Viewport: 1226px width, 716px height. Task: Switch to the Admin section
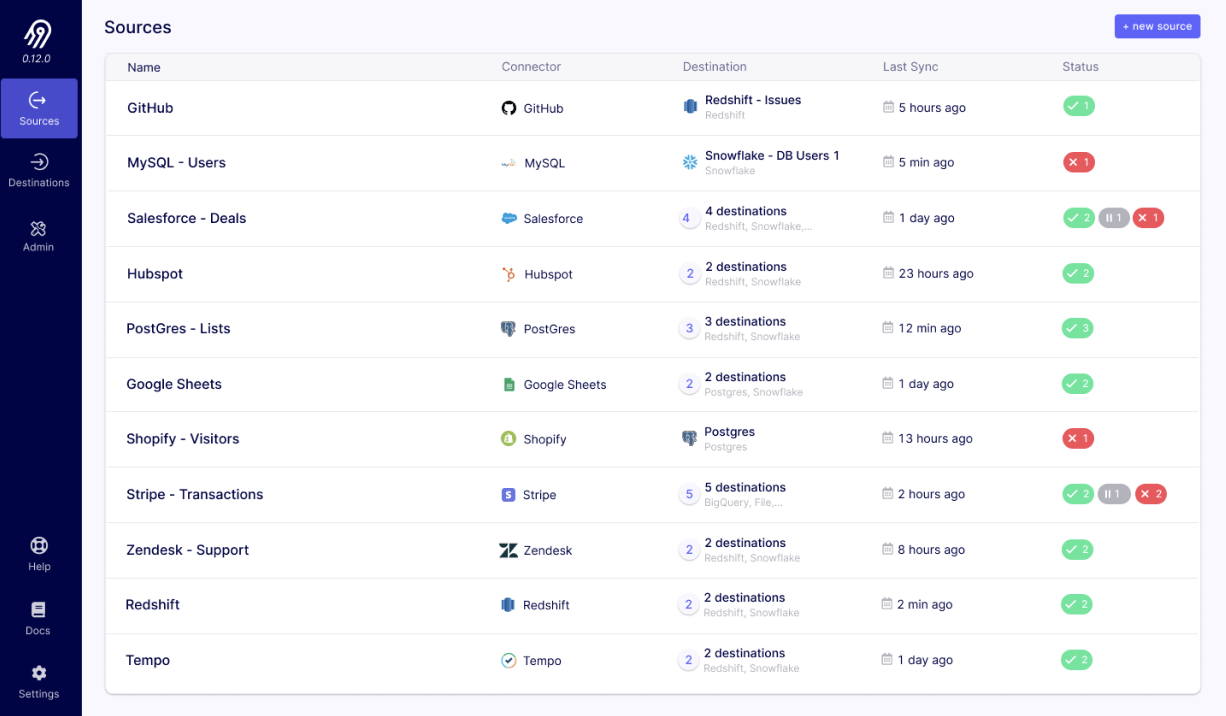[38, 234]
